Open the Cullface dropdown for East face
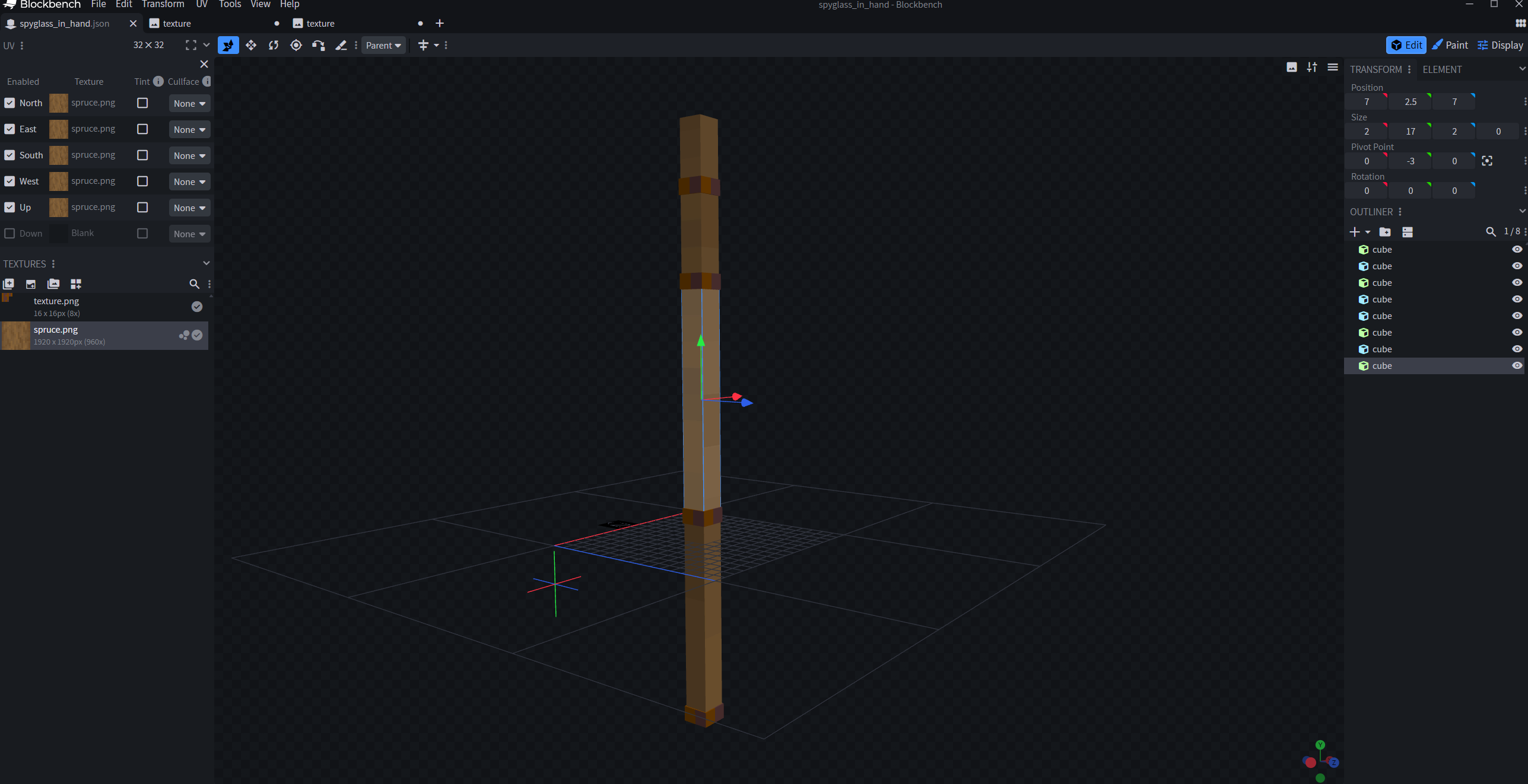The width and height of the screenshot is (1528, 784). [x=189, y=129]
